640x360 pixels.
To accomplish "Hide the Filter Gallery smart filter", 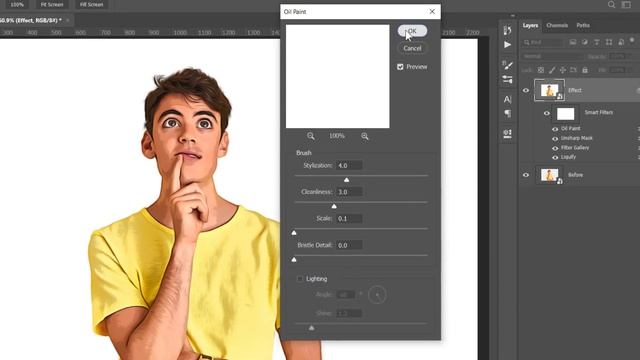I will pos(555,148).
